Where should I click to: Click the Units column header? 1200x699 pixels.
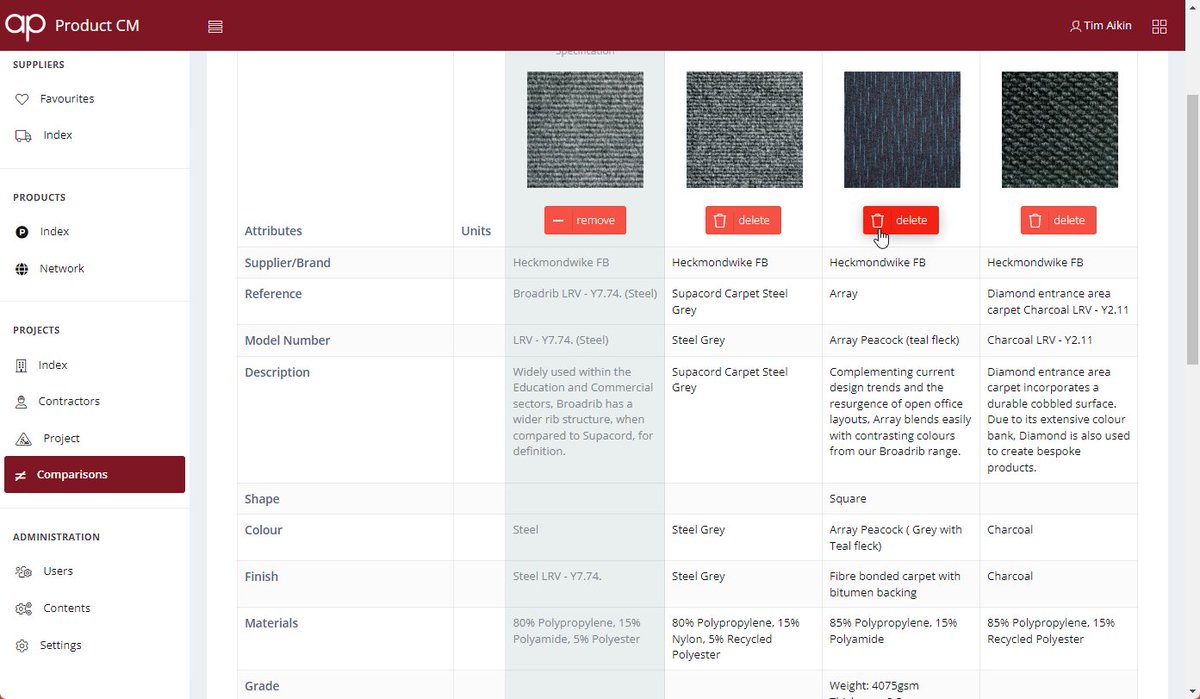point(476,231)
